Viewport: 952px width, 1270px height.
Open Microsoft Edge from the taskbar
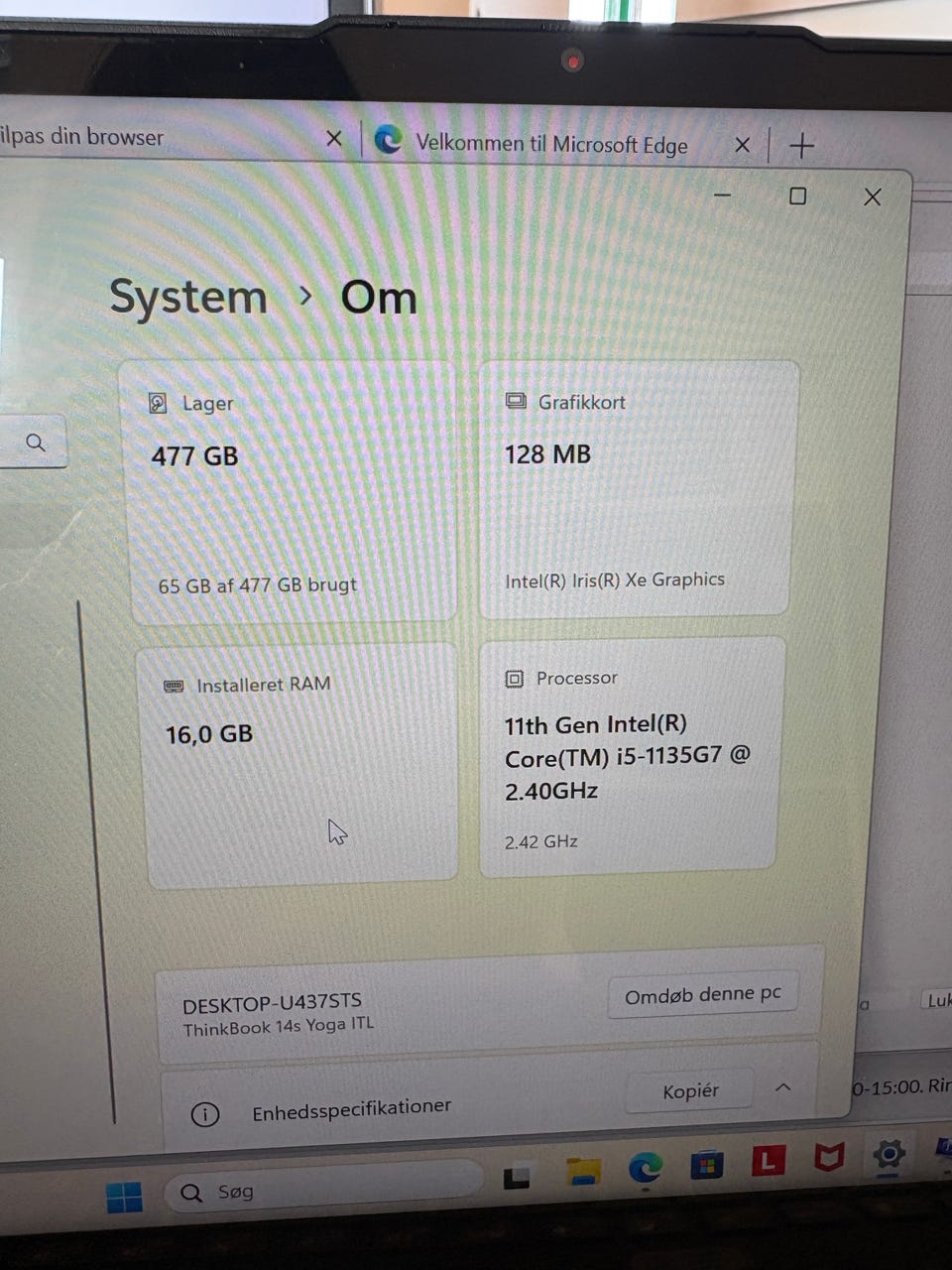point(645,1166)
